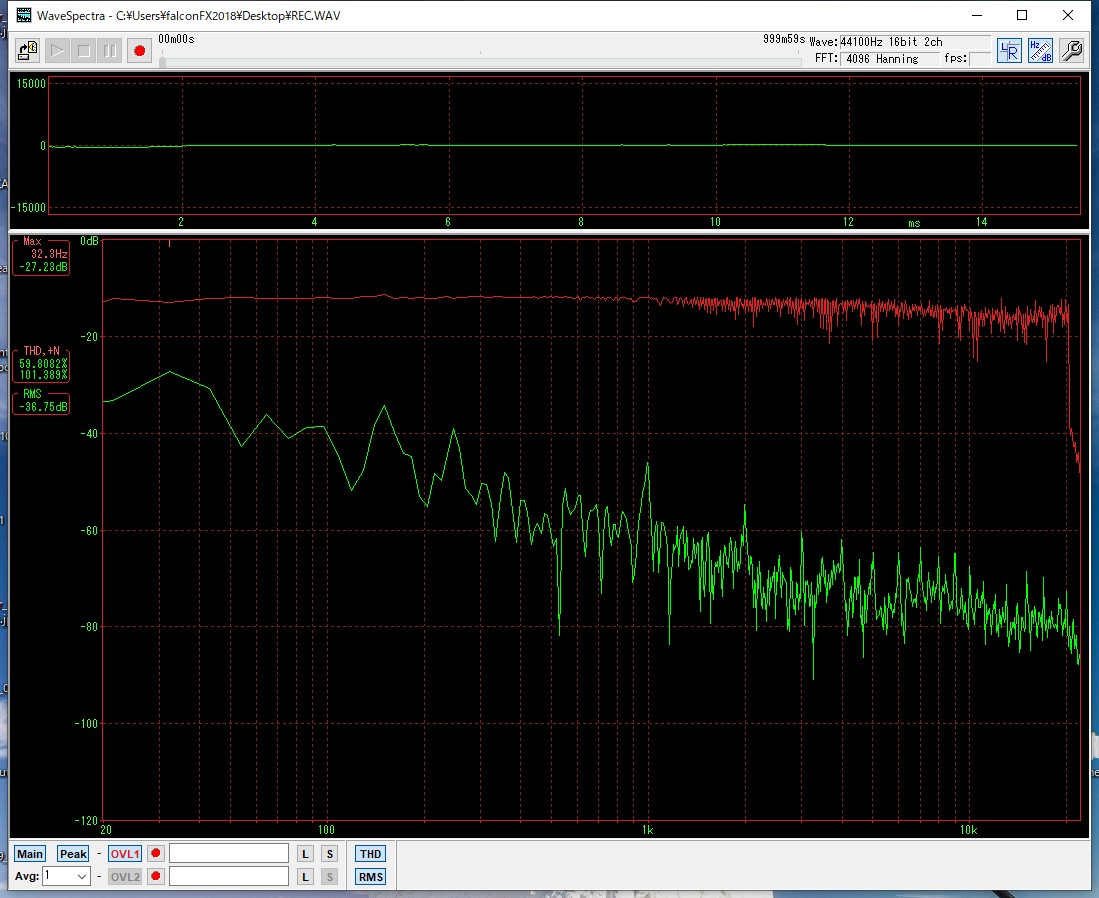Open settings with the wrench icon
1099x898 pixels.
click(x=1071, y=50)
